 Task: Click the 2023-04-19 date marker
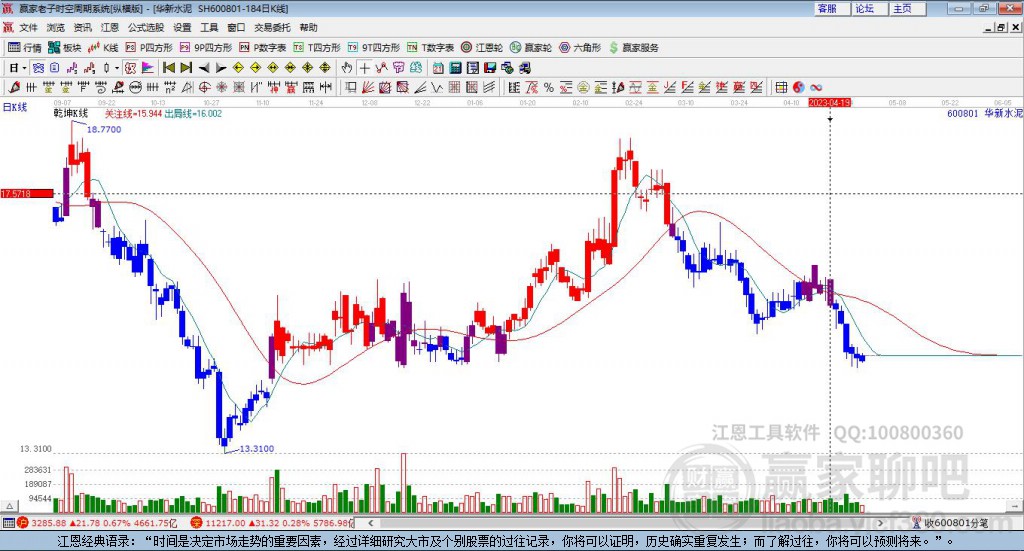829,102
